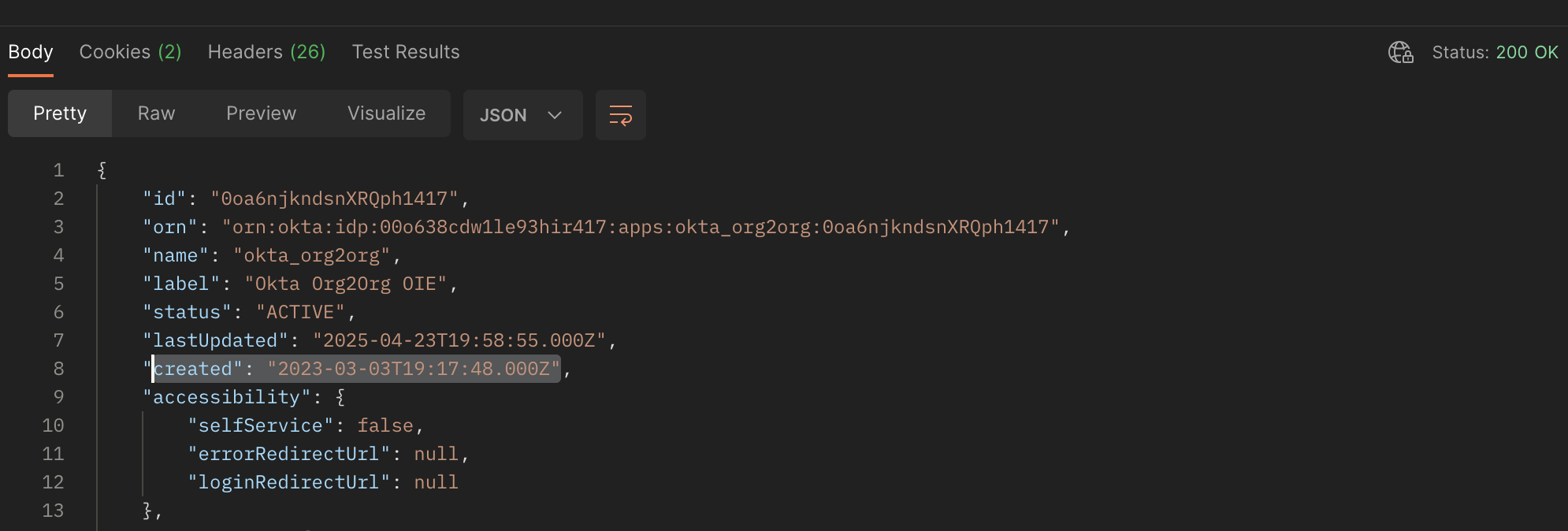This screenshot has height=531, width=1568.
Task: Click the Status: 200 OK indicator
Action: pos(1496,52)
